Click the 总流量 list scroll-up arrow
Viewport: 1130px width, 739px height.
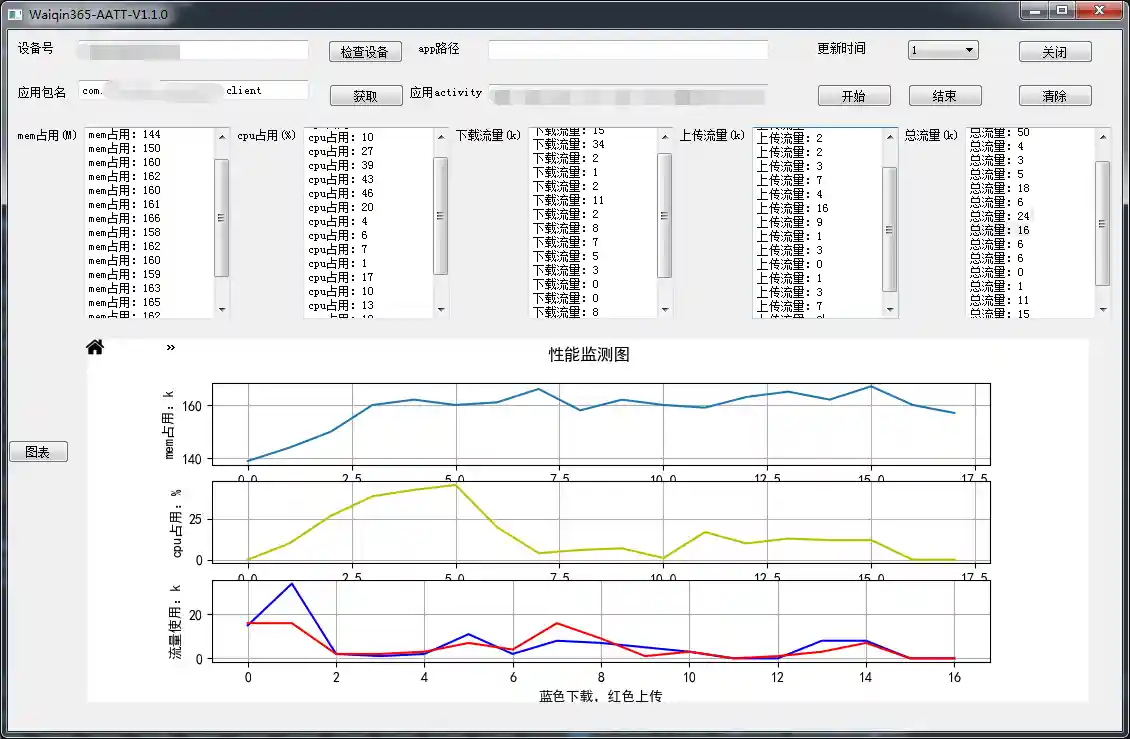click(x=1103, y=137)
